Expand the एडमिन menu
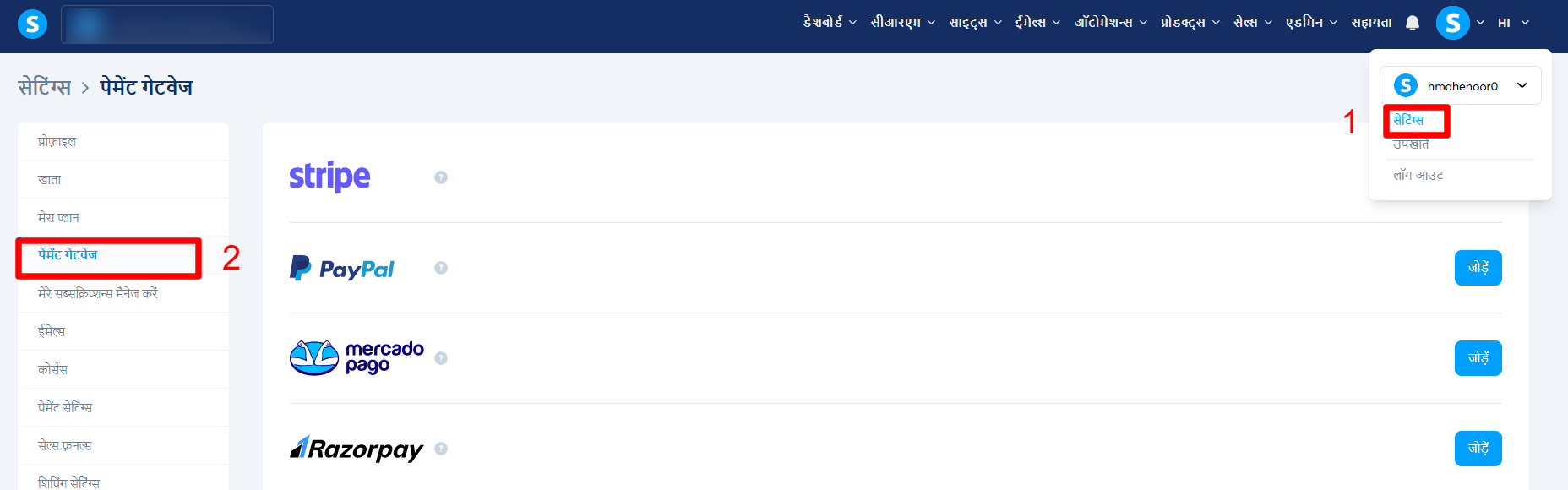The height and width of the screenshot is (490, 1568). [x=1311, y=23]
